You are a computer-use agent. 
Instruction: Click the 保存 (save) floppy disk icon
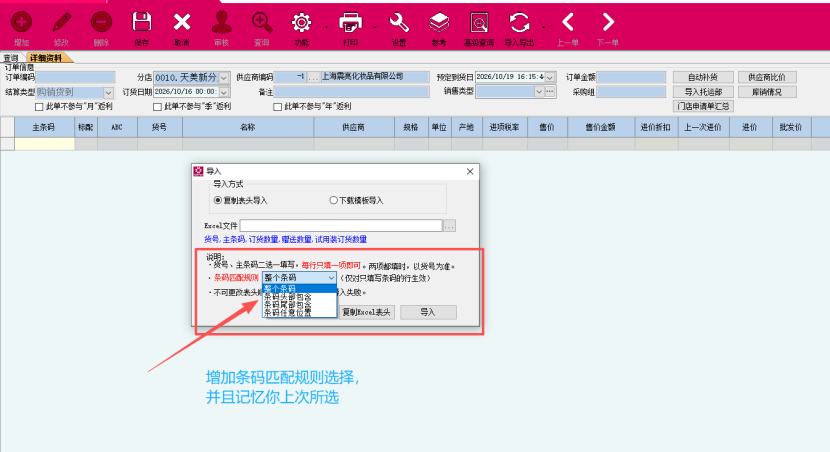click(141, 22)
